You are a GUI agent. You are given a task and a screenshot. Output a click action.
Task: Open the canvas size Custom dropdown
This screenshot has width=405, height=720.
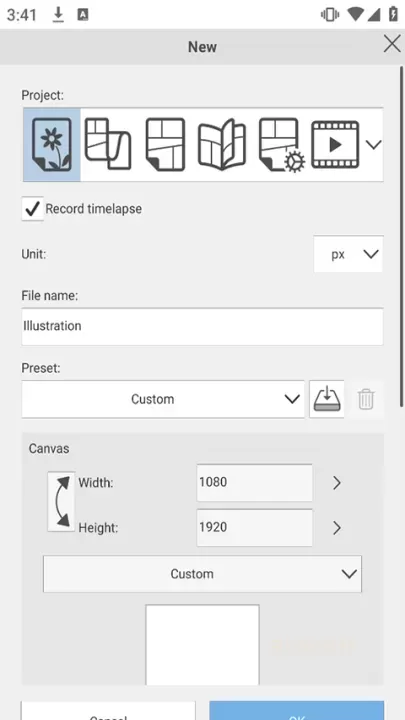[x=202, y=574]
